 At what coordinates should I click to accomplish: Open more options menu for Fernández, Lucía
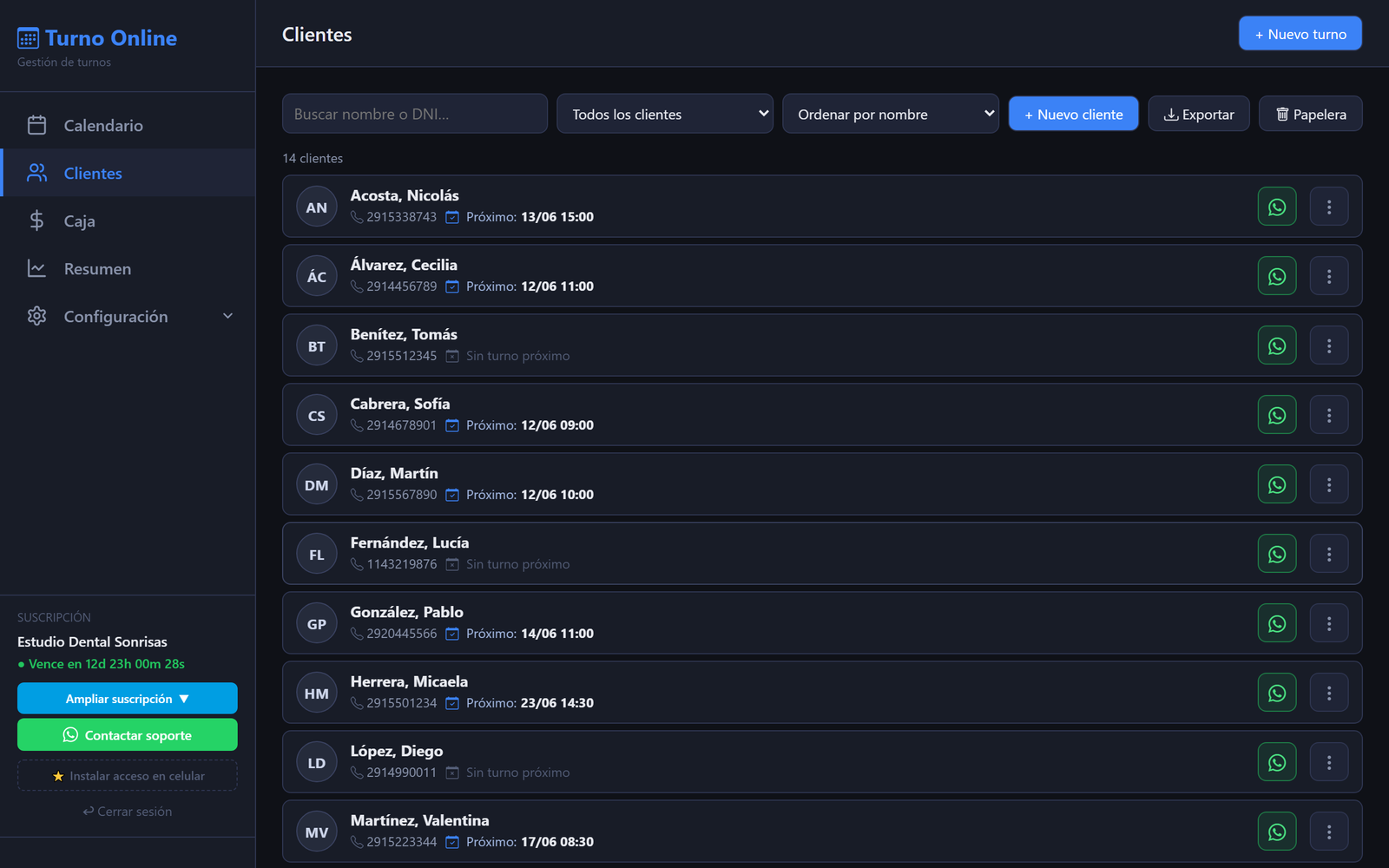click(1329, 554)
